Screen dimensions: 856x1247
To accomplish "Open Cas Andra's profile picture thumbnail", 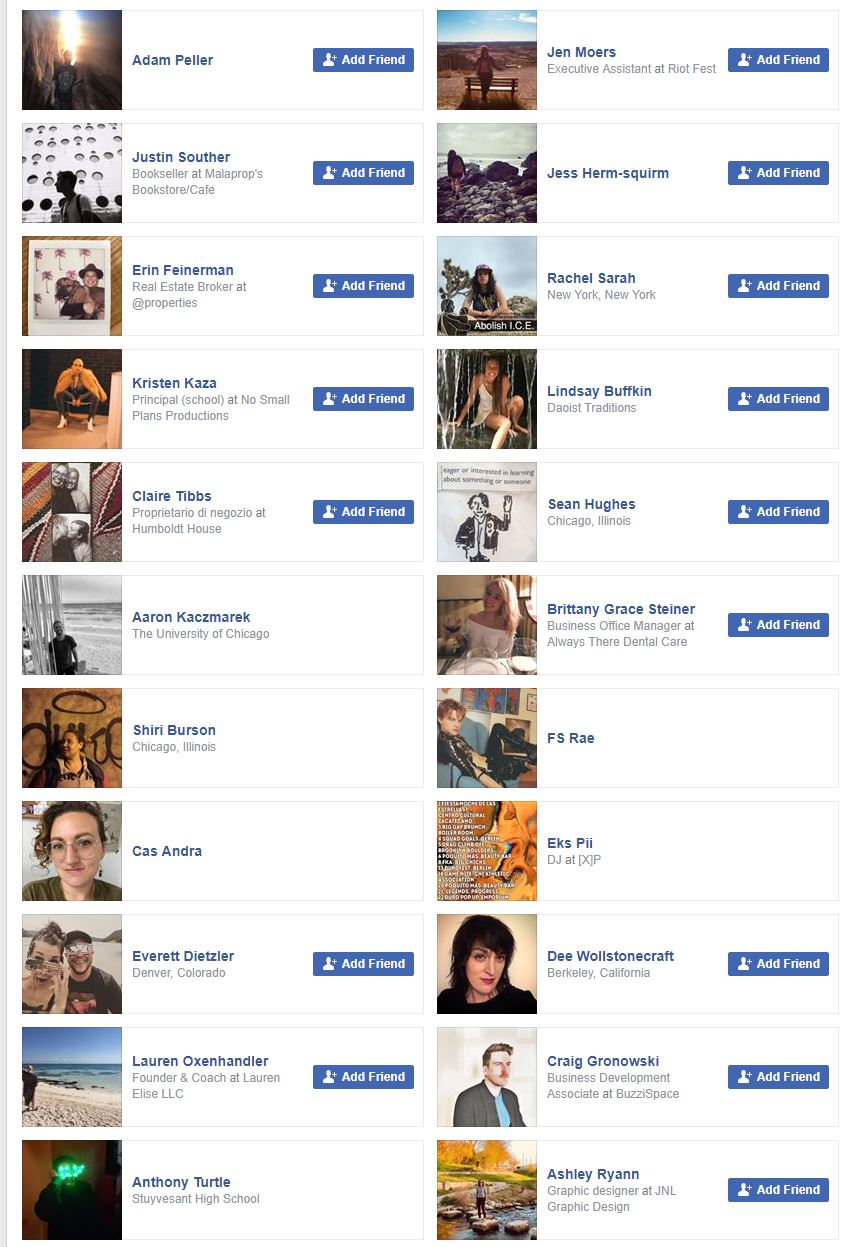I will click(72, 851).
